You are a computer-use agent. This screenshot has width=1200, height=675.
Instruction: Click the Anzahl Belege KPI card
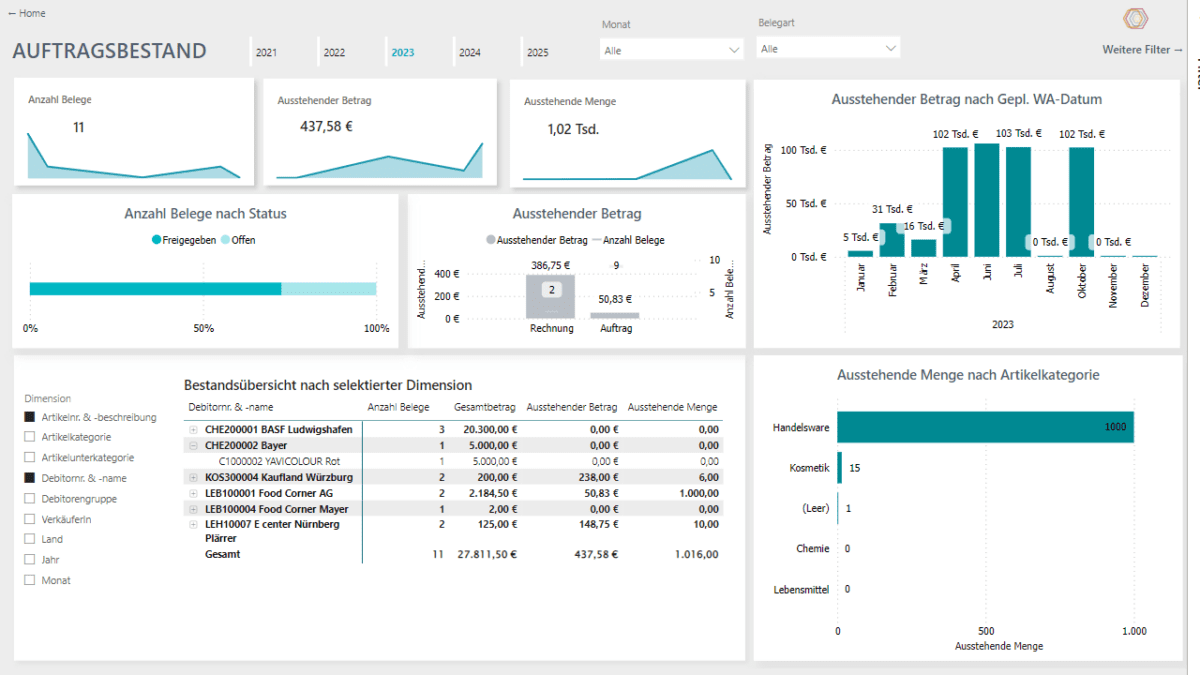(x=134, y=132)
